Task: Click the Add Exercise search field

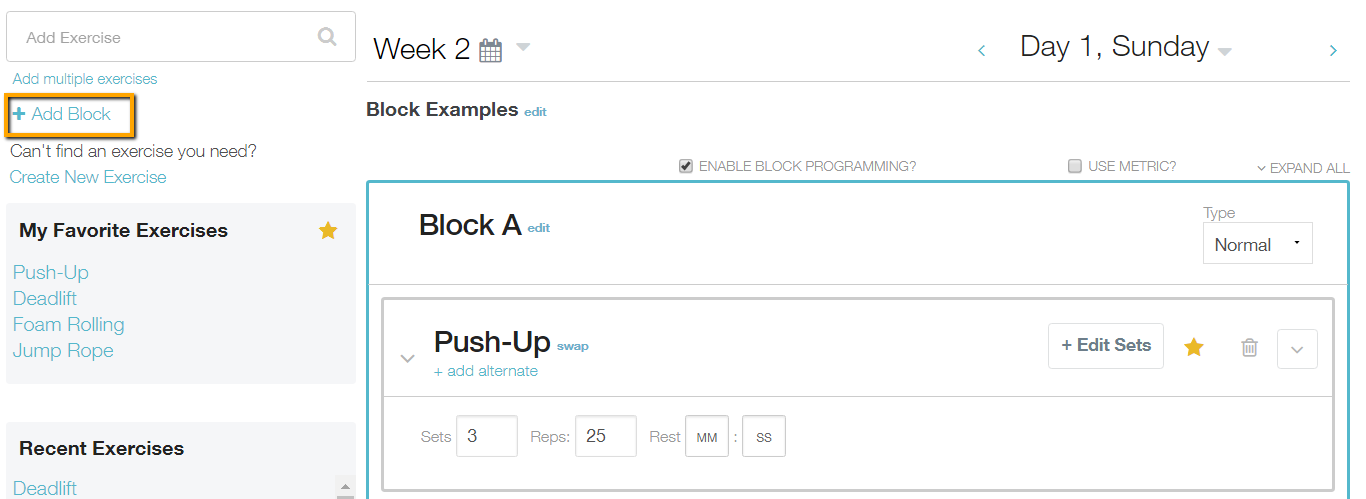Action: 160,38
